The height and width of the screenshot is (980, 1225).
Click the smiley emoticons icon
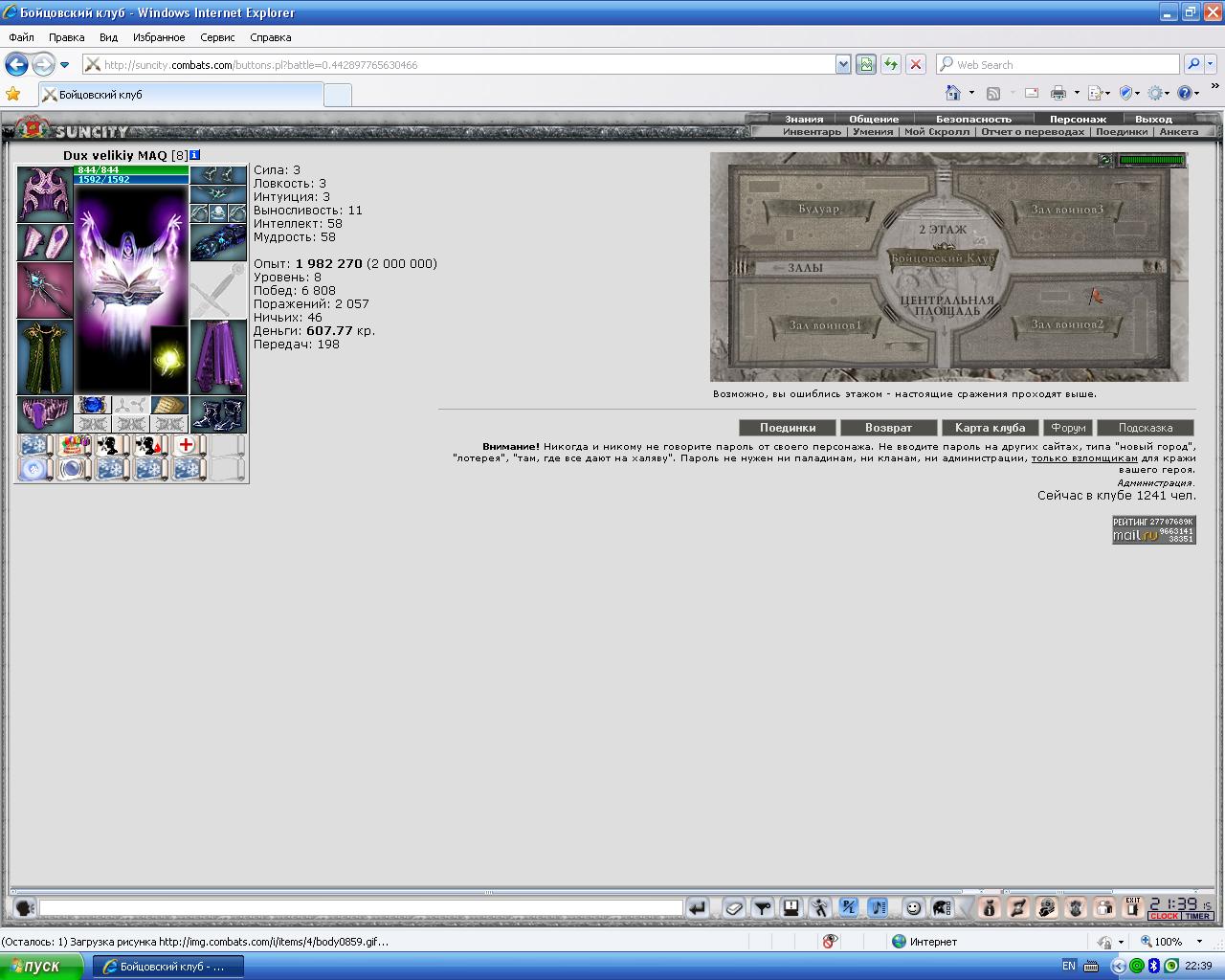pos(913,907)
